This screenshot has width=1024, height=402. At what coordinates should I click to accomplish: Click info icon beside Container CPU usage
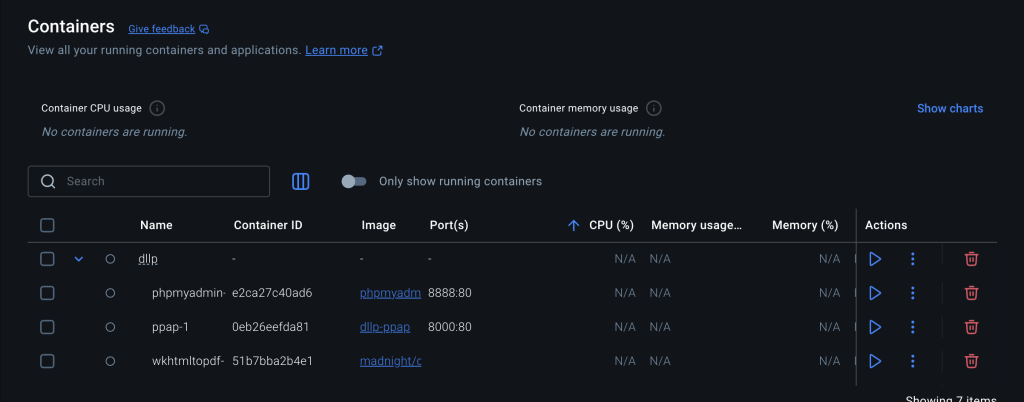[157, 108]
